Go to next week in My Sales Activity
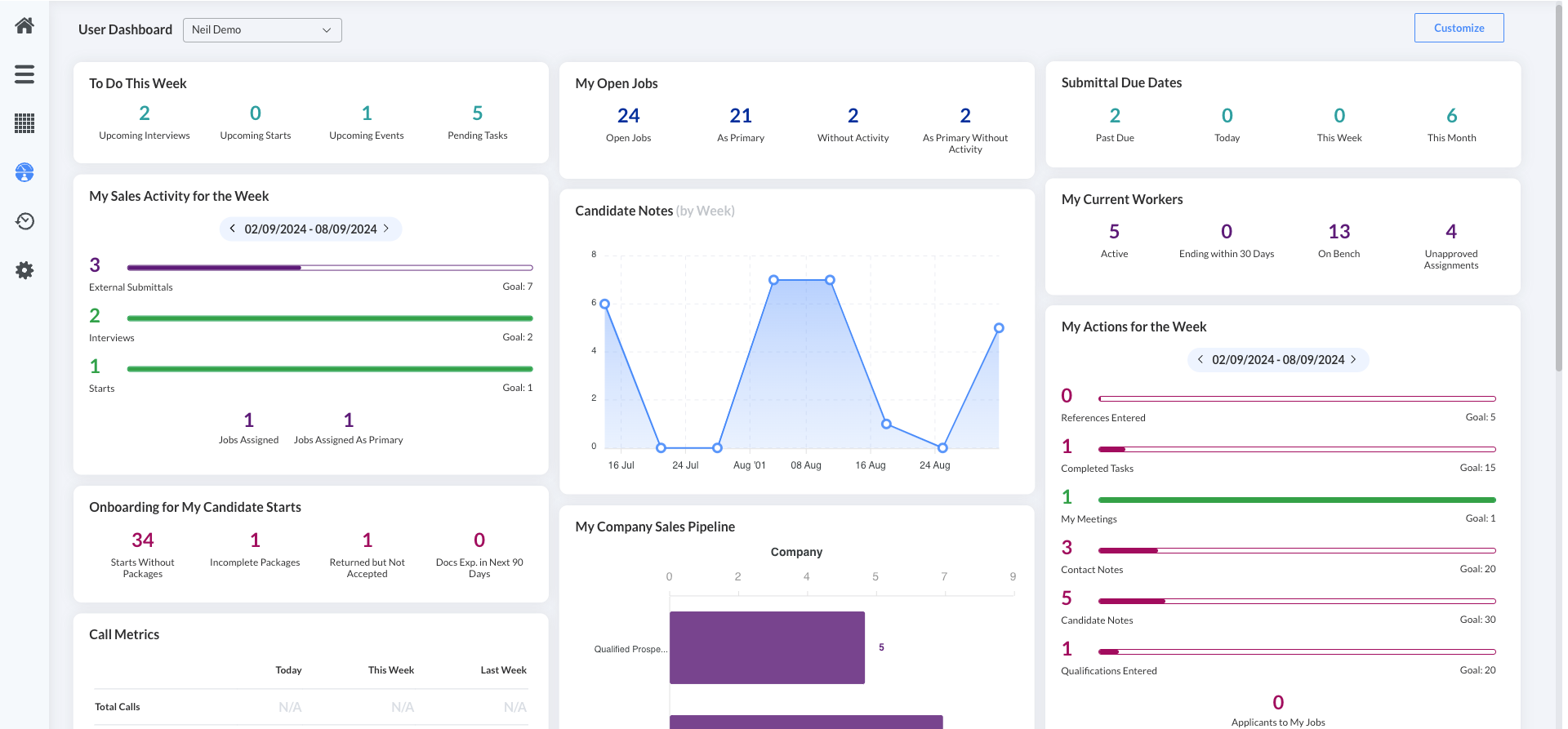Screen dimensions: 1568x729 coord(386,229)
